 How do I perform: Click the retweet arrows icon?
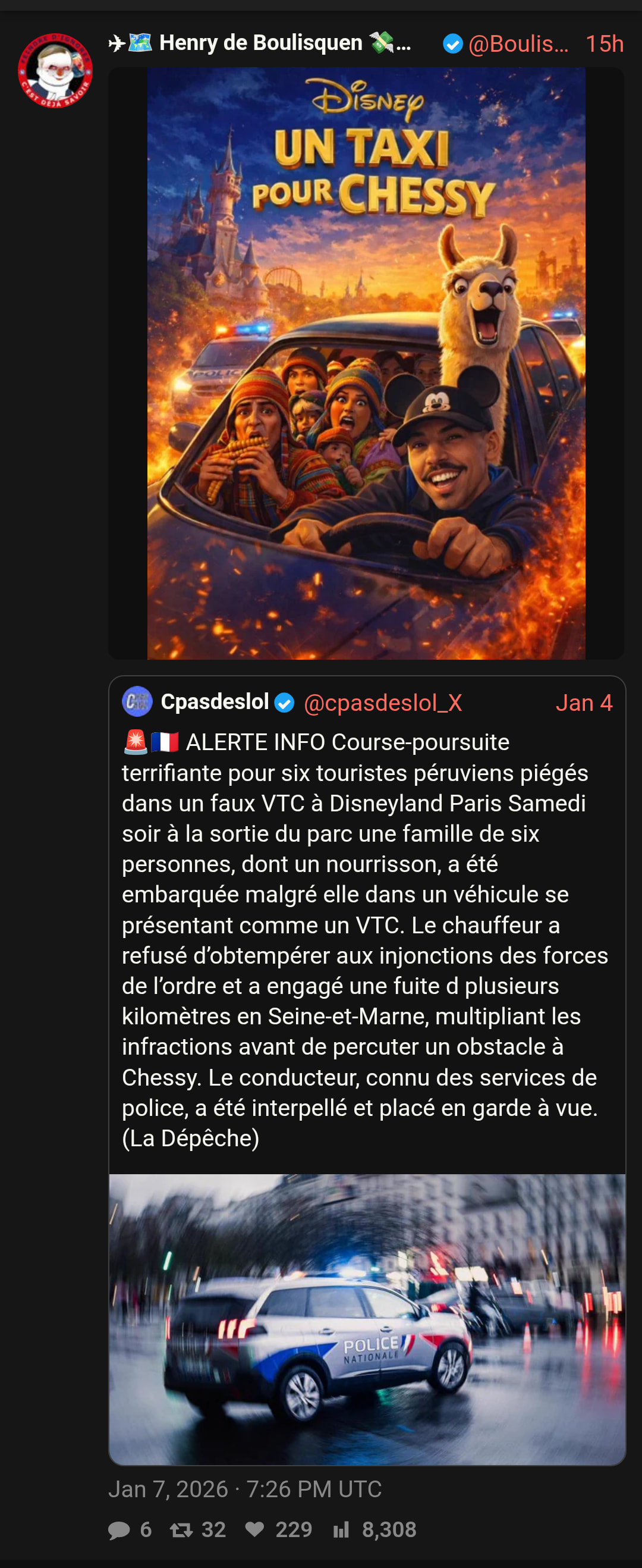point(181,1530)
